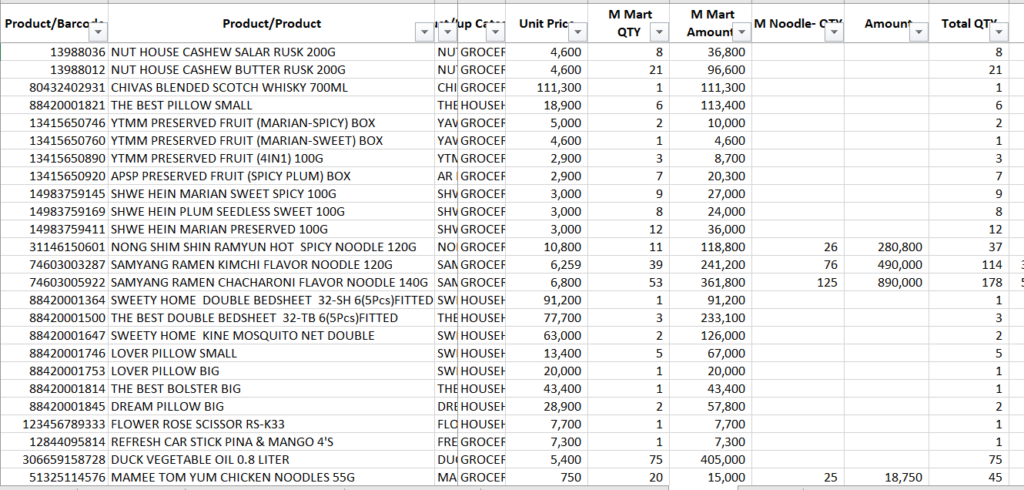Open the M Mart Amount filter dropdown

[x=742, y=32]
